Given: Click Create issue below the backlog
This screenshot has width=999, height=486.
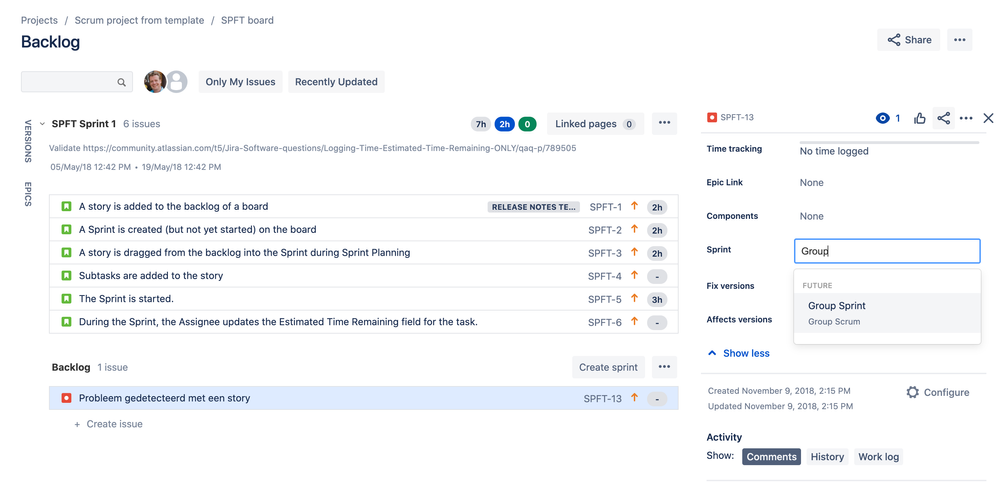Looking at the screenshot, I should coord(108,424).
